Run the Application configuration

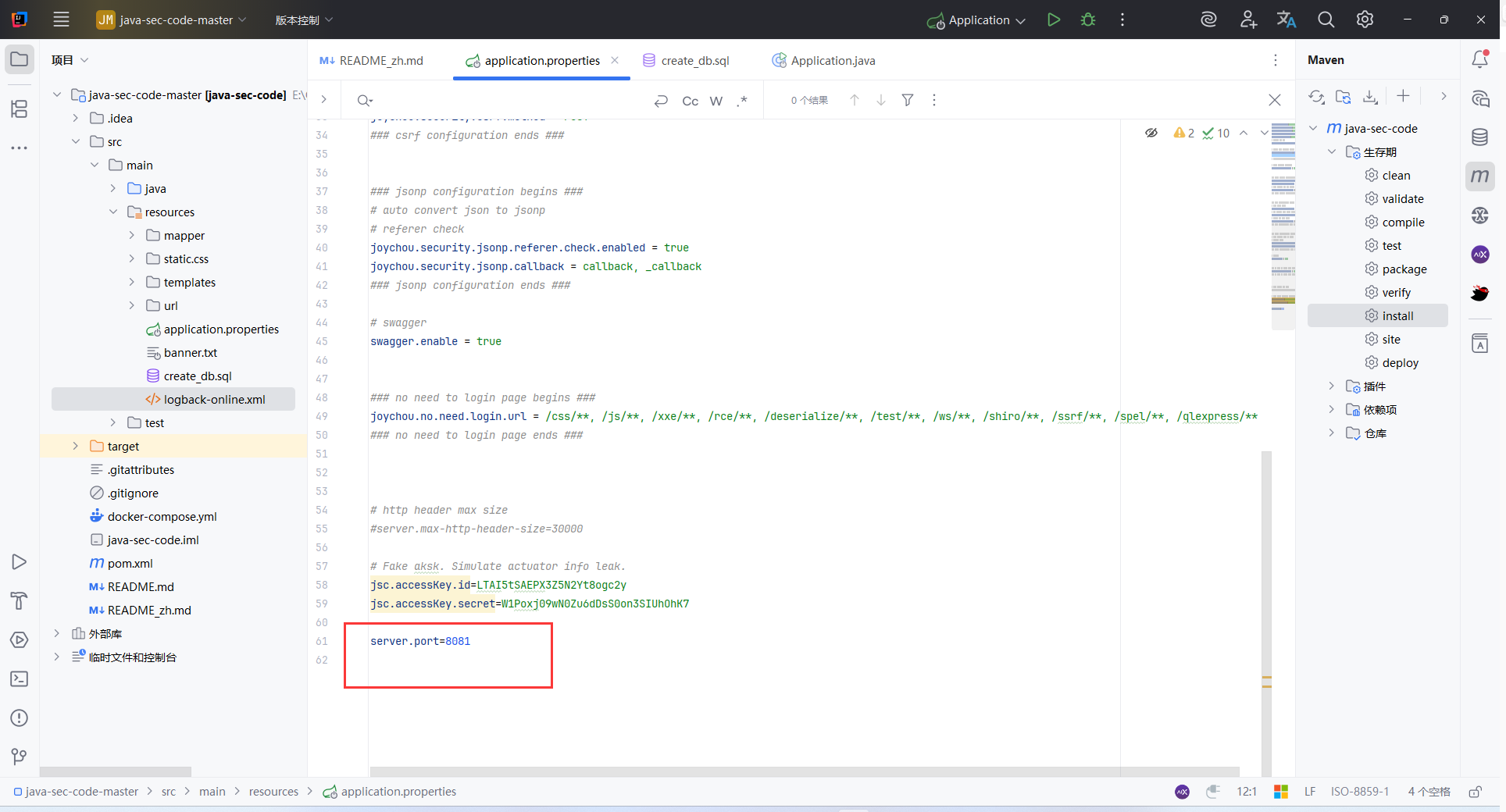tap(1054, 20)
